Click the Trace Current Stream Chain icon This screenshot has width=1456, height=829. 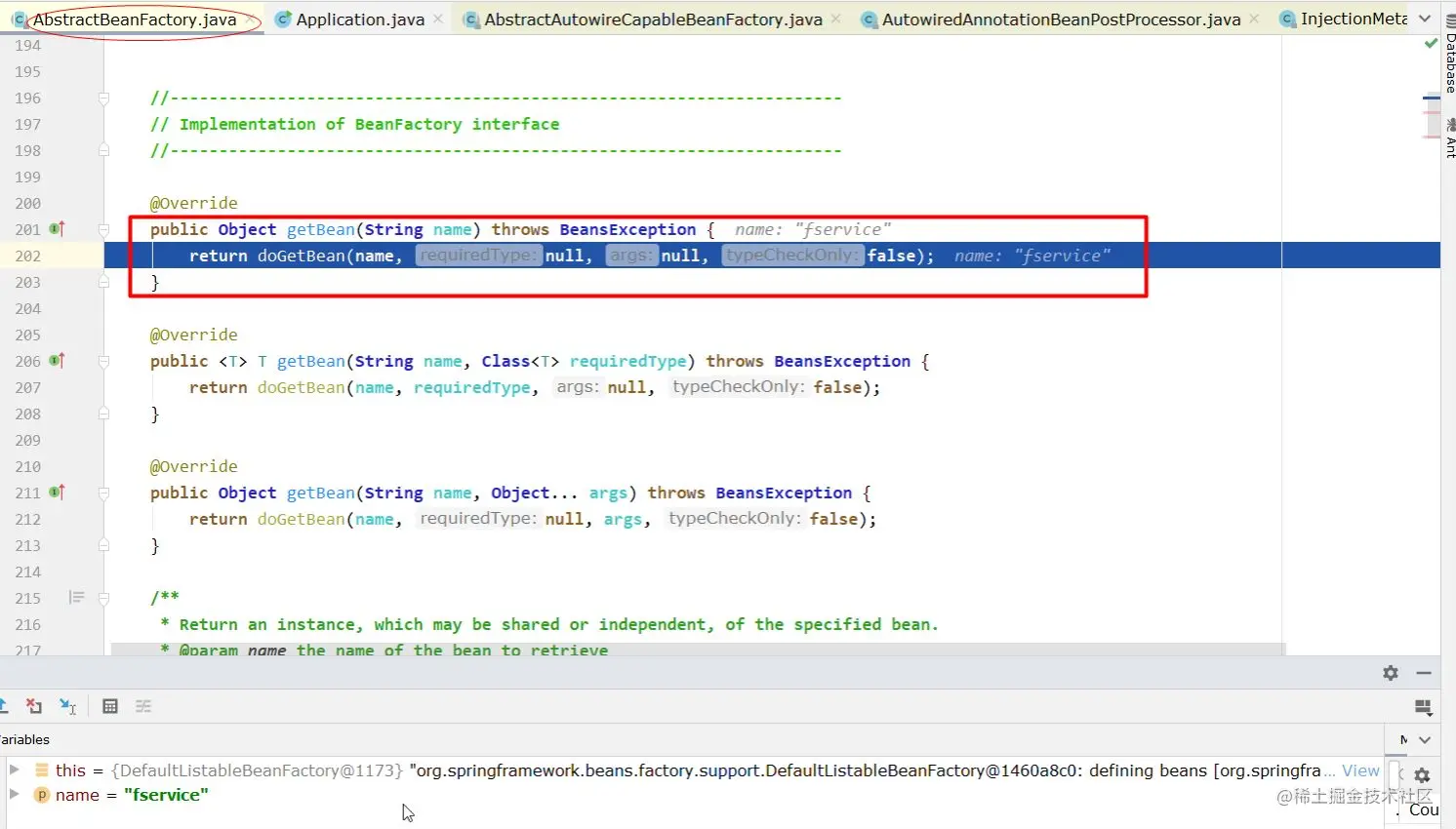click(143, 706)
